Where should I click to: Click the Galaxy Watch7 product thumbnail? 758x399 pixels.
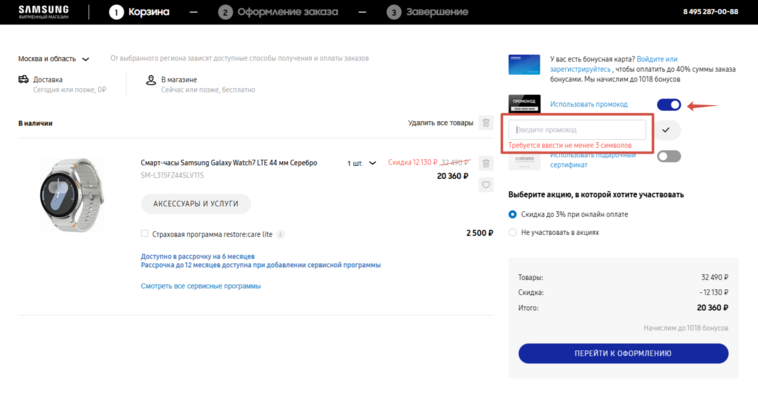(x=72, y=195)
